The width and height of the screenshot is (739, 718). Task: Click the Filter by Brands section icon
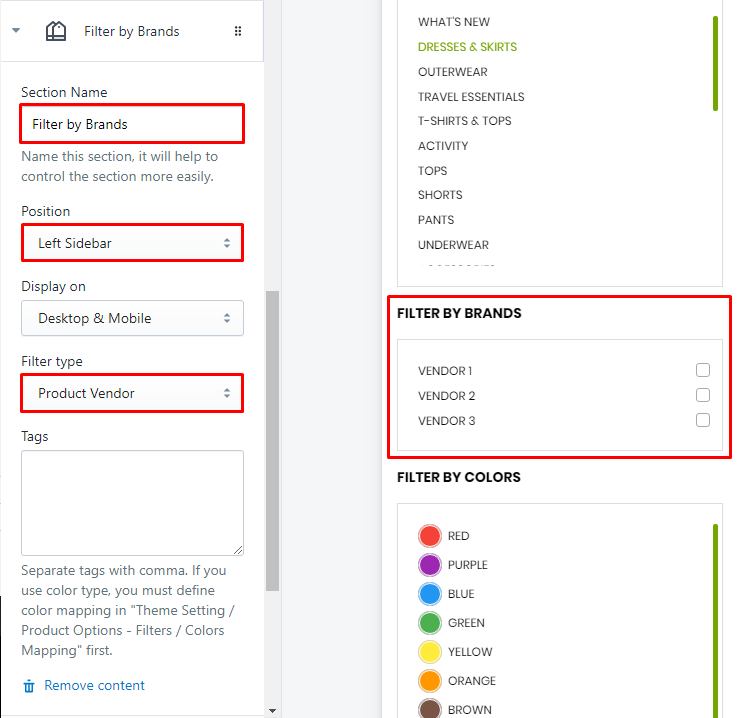[56, 31]
